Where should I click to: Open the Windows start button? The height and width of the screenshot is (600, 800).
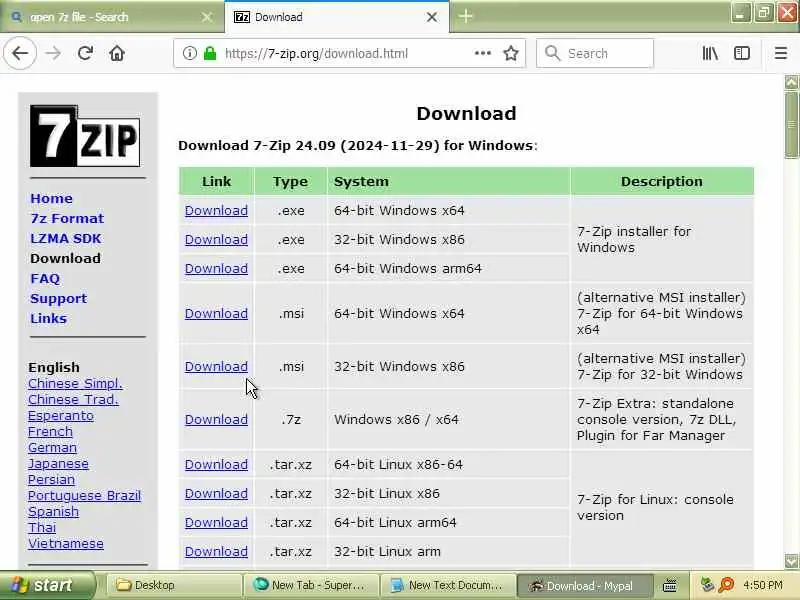(x=47, y=585)
